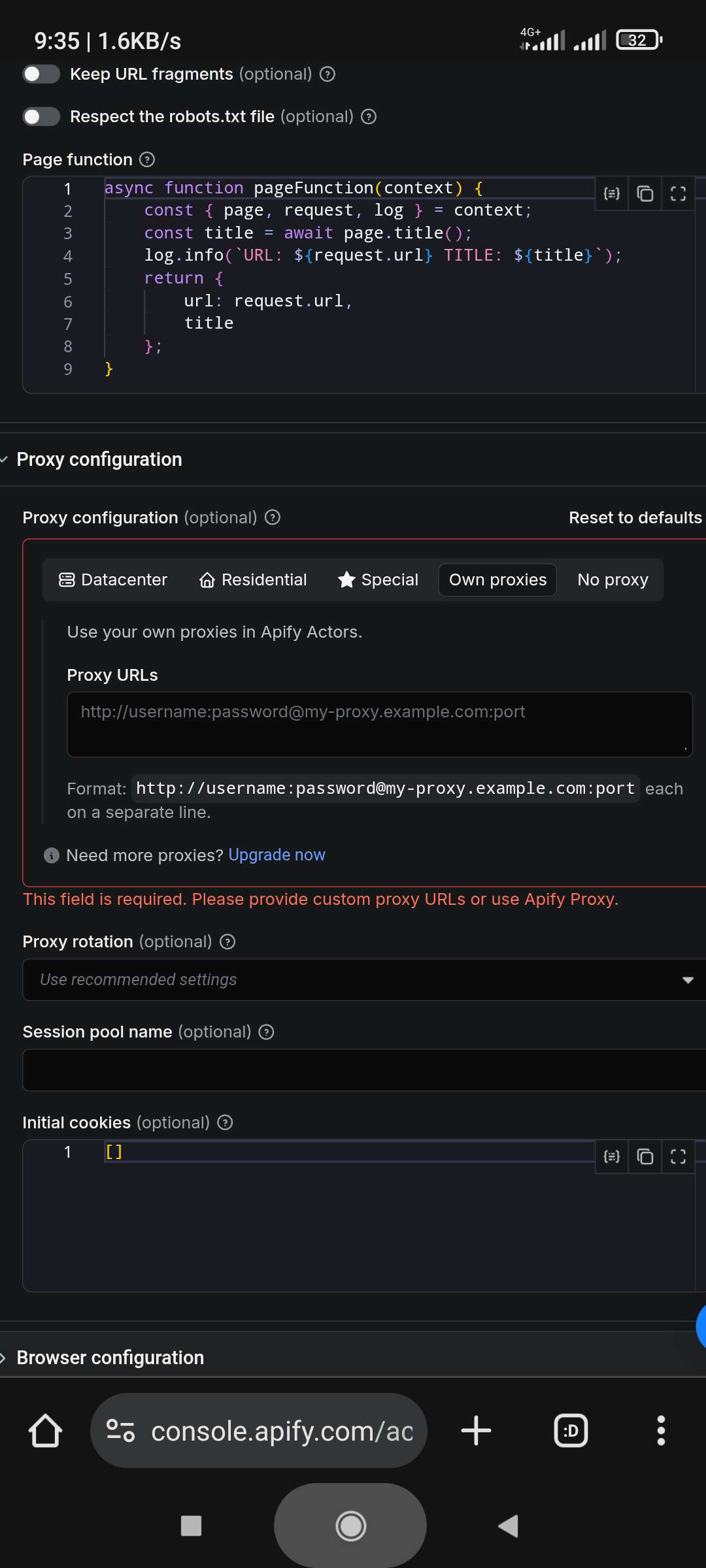
Task: Enable Respect the robots.txt file
Action: point(41,116)
